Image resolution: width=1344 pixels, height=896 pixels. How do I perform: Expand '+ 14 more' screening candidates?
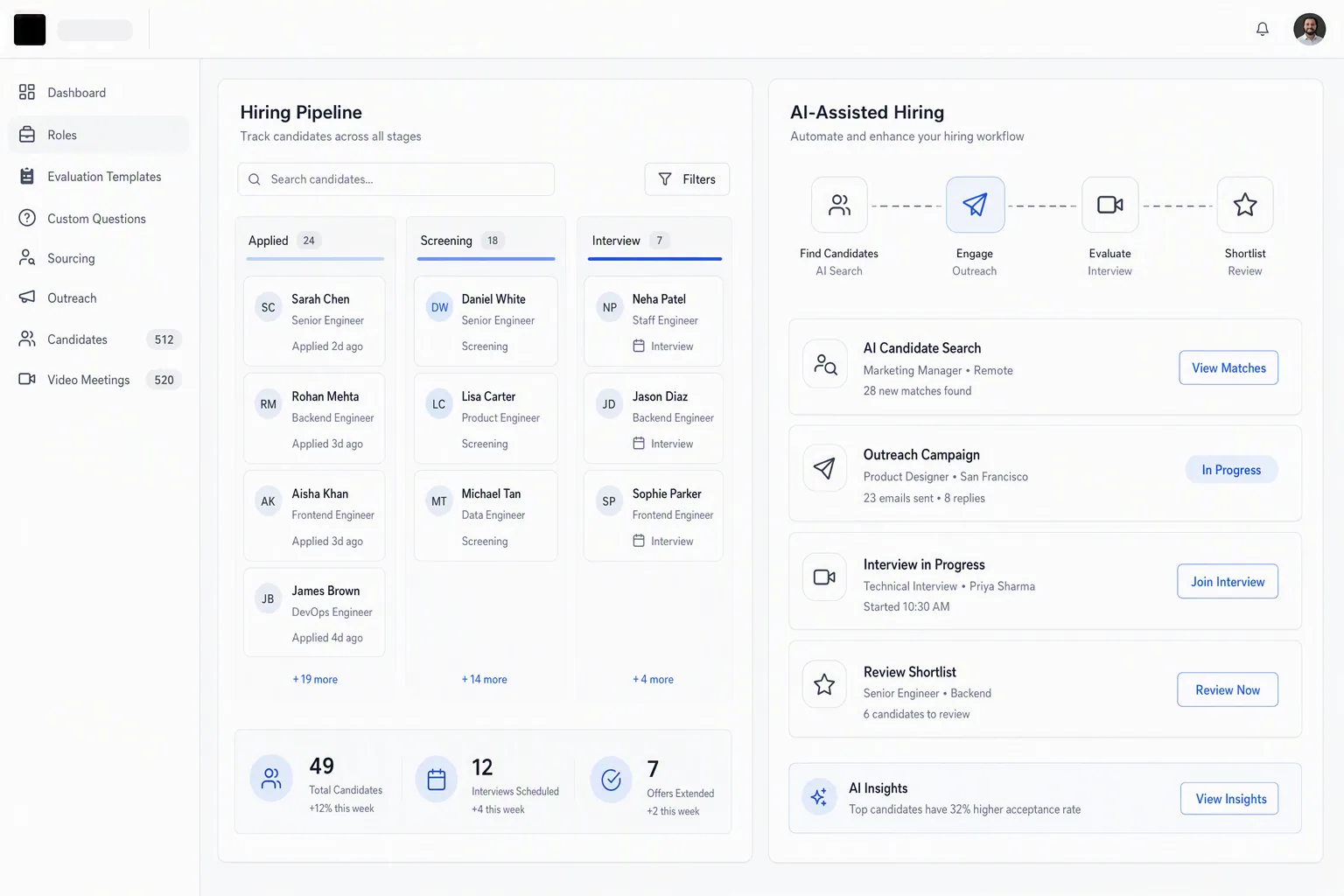click(x=485, y=679)
